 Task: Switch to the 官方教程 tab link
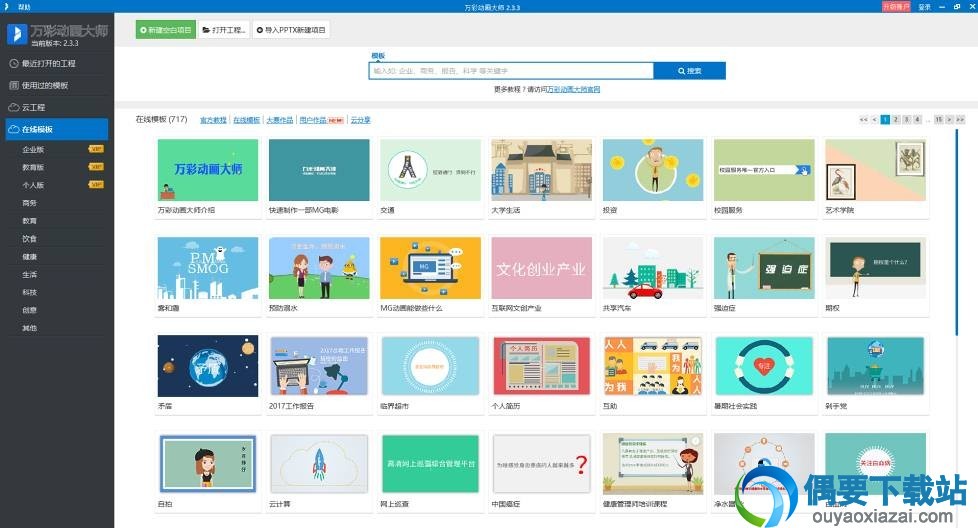(213, 120)
